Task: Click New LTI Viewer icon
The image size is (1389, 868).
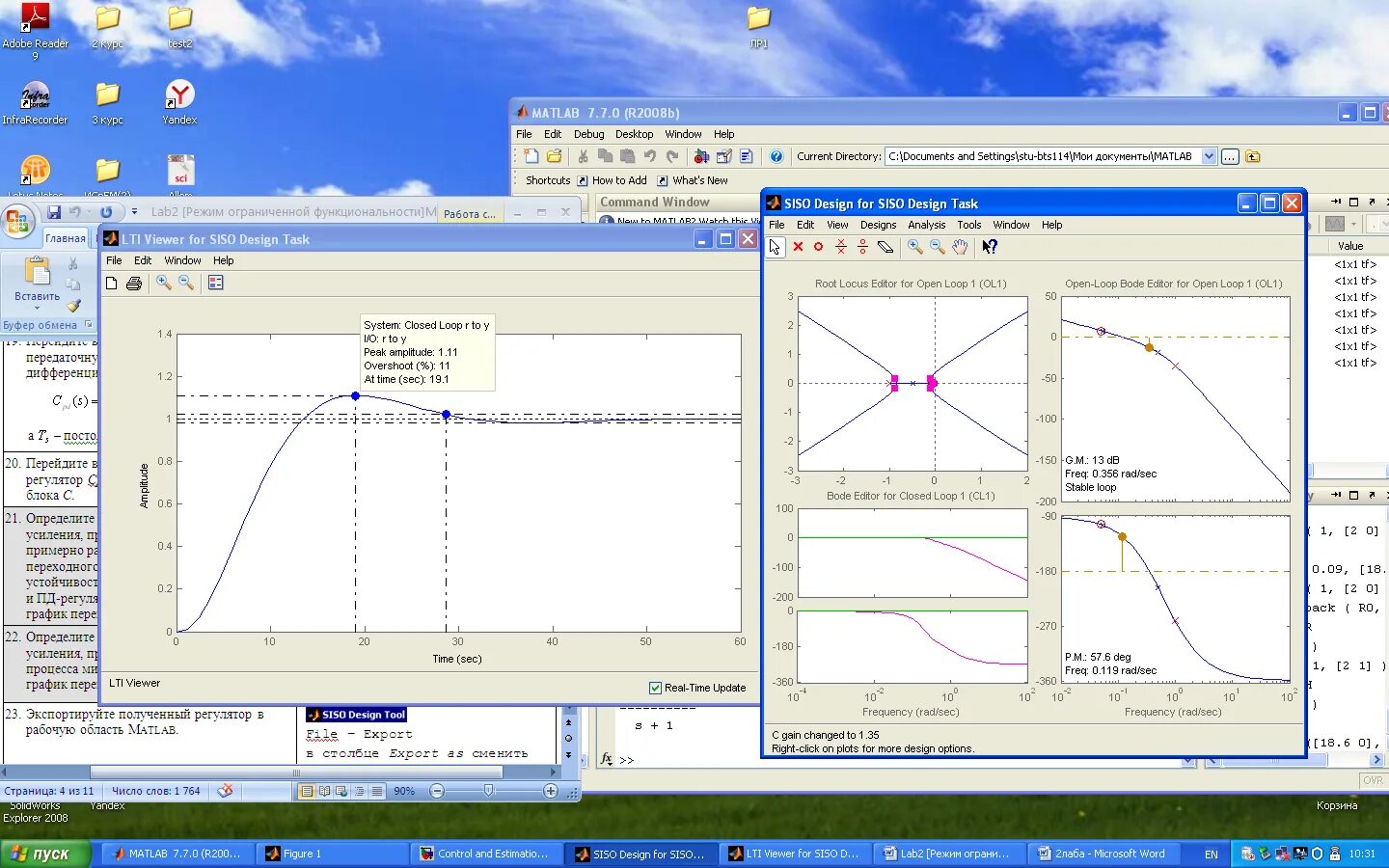Action: 112,283
